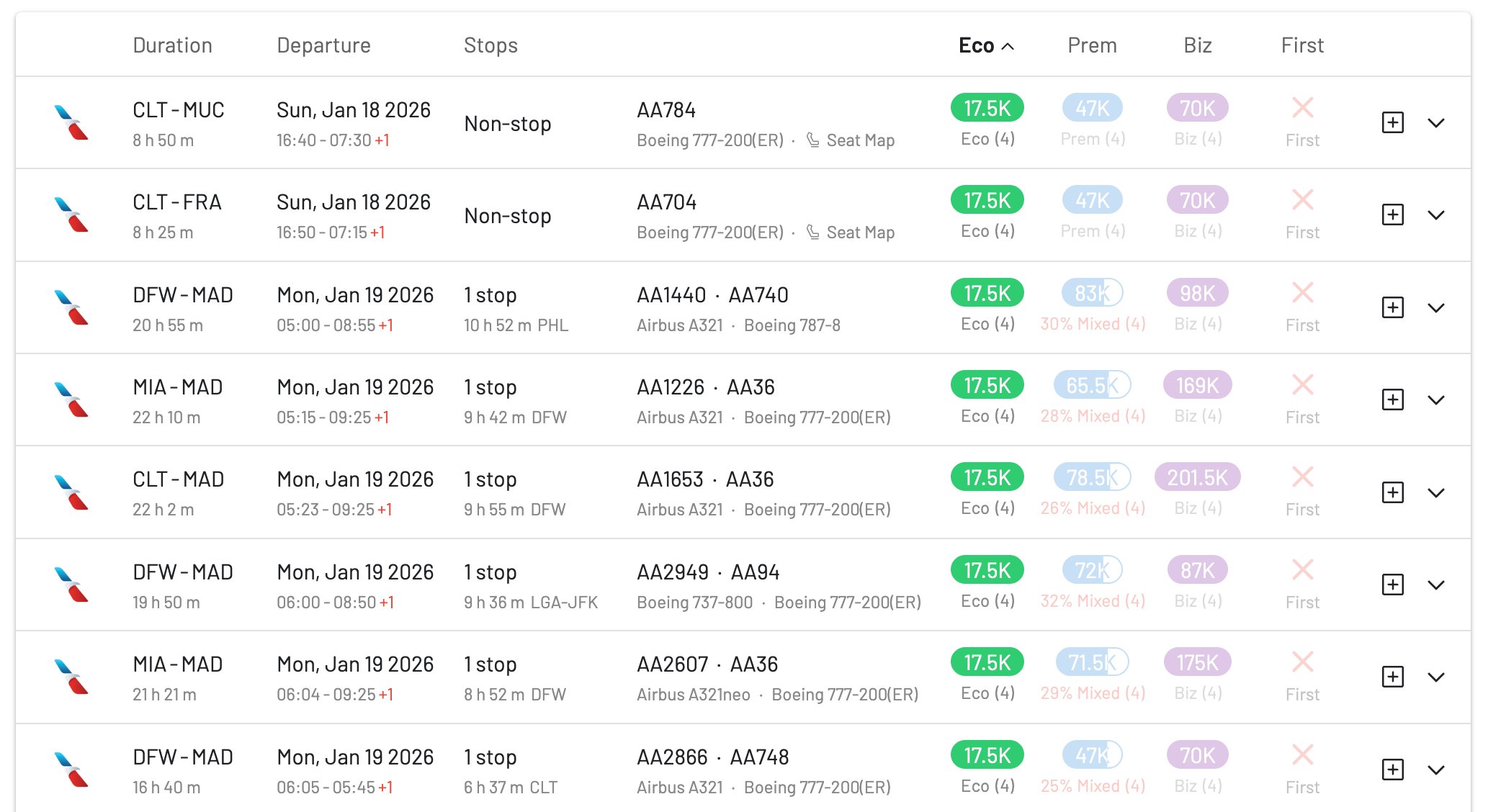The image size is (1501, 812).
Task: Select the 17.5K Eco fare for AA704
Action: click(986, 200)
